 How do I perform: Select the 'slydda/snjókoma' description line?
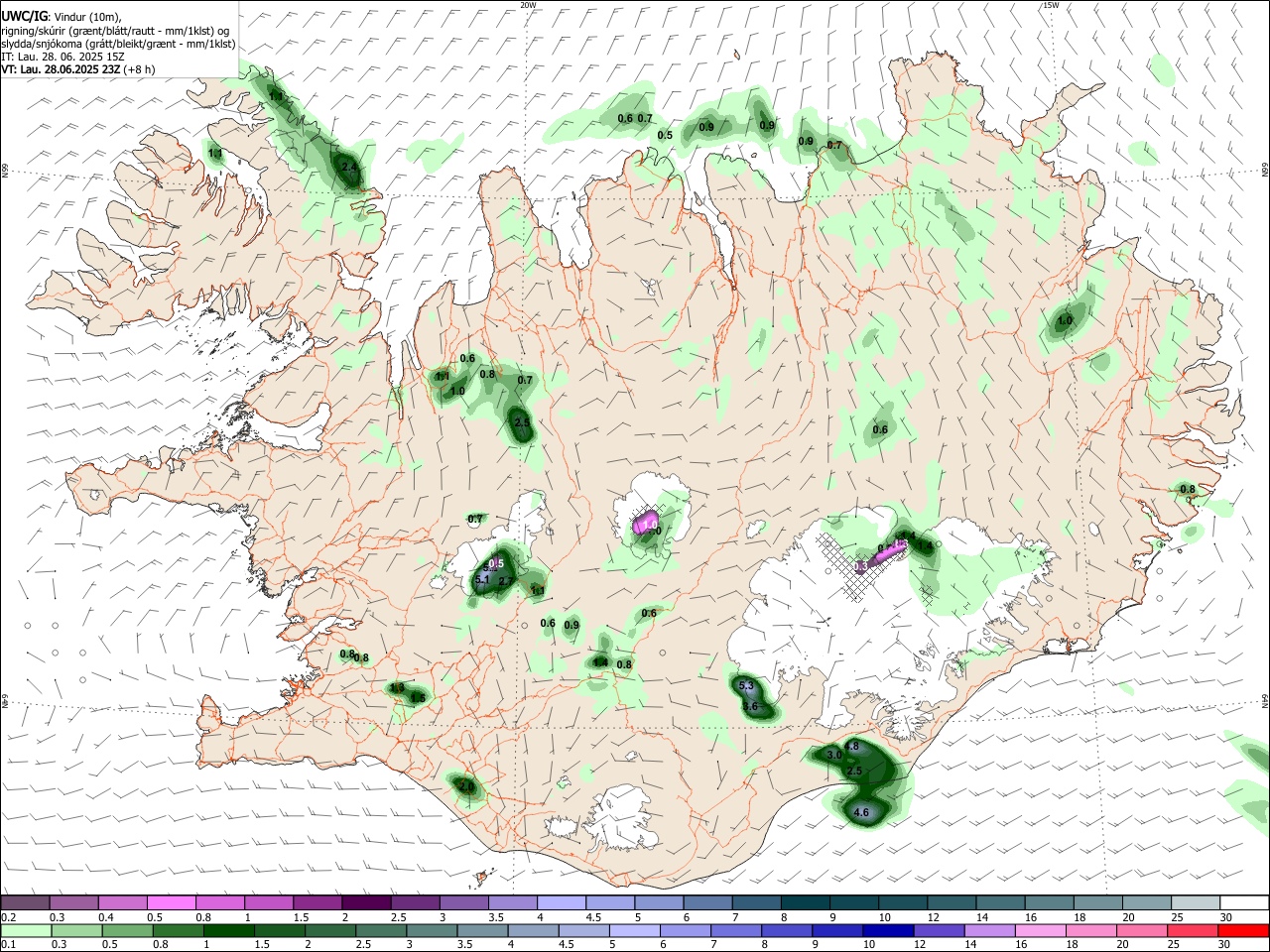pos(118,44)
